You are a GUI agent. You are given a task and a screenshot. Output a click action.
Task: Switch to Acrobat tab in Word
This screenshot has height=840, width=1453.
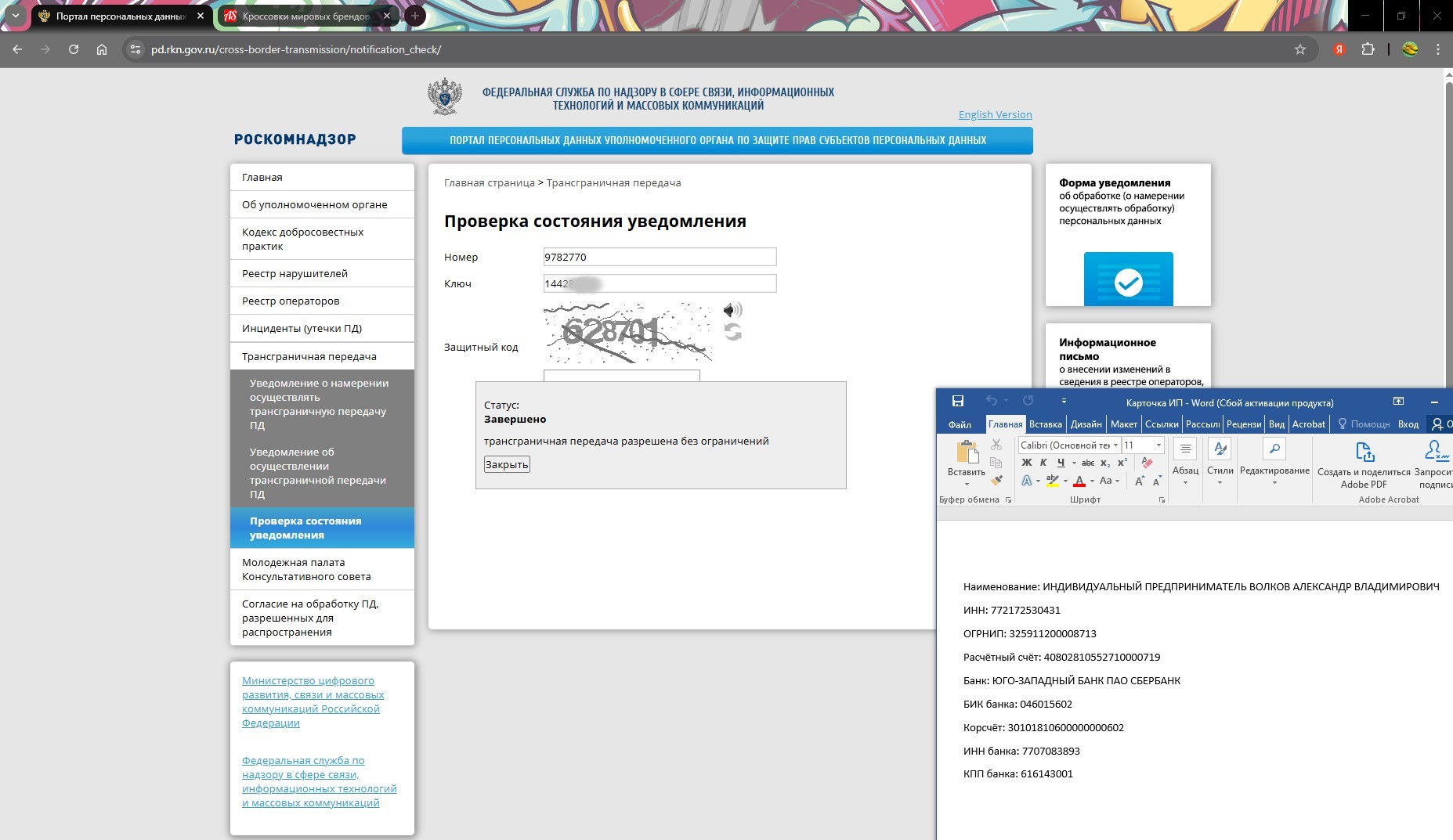(1309, 424)
